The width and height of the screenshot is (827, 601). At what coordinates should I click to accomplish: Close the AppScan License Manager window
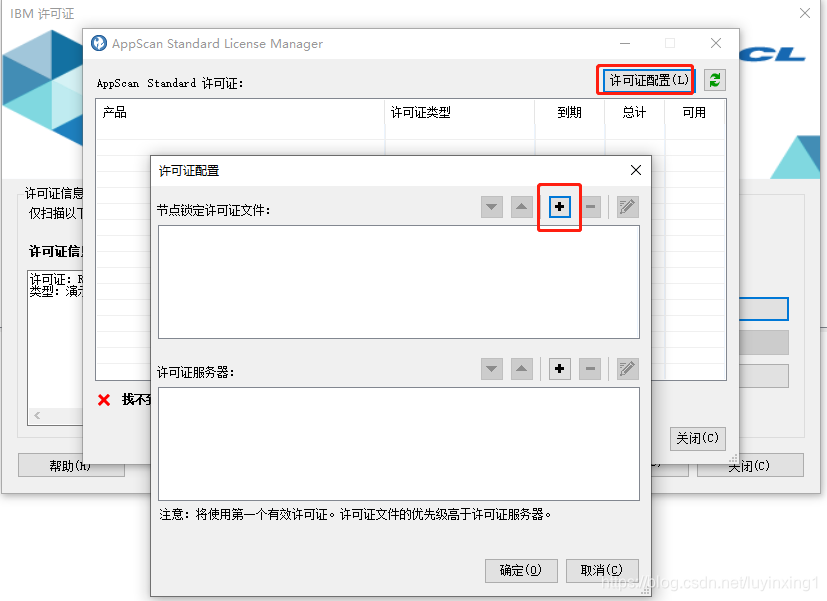pyautogui.click(x=716, y=43)
